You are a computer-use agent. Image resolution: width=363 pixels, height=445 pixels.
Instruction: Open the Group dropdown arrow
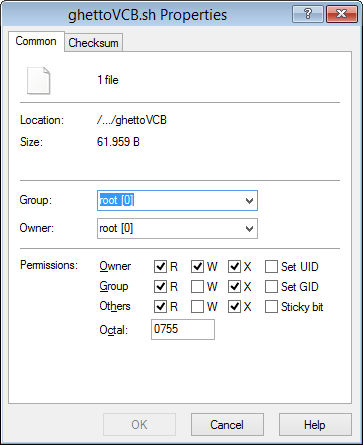point(249,201)
